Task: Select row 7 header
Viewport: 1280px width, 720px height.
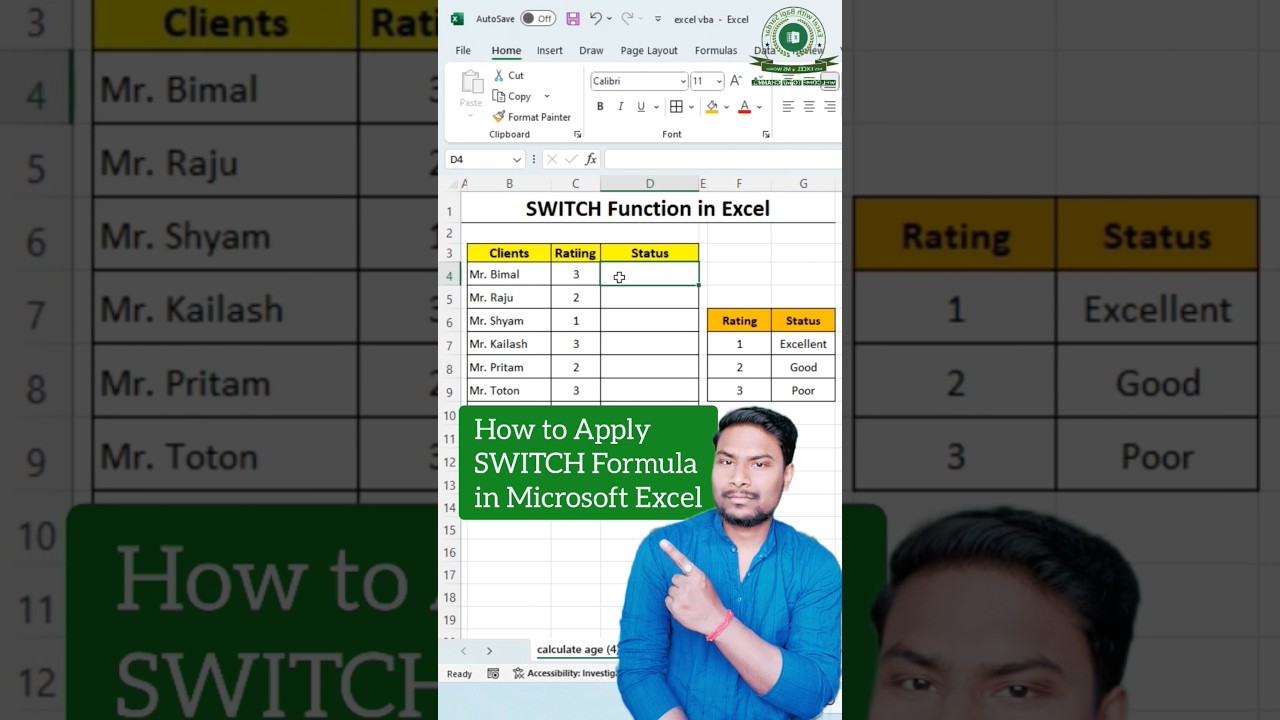Action: (x=450, y=345)
